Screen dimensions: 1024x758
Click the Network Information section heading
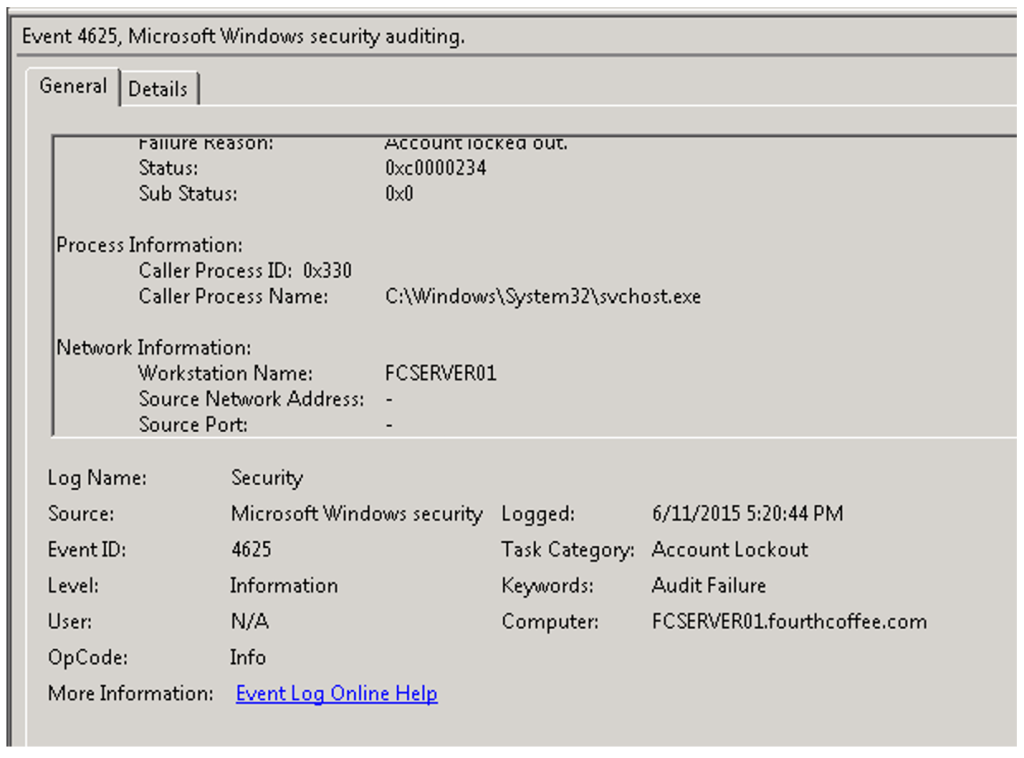click(x=153, y=348)
